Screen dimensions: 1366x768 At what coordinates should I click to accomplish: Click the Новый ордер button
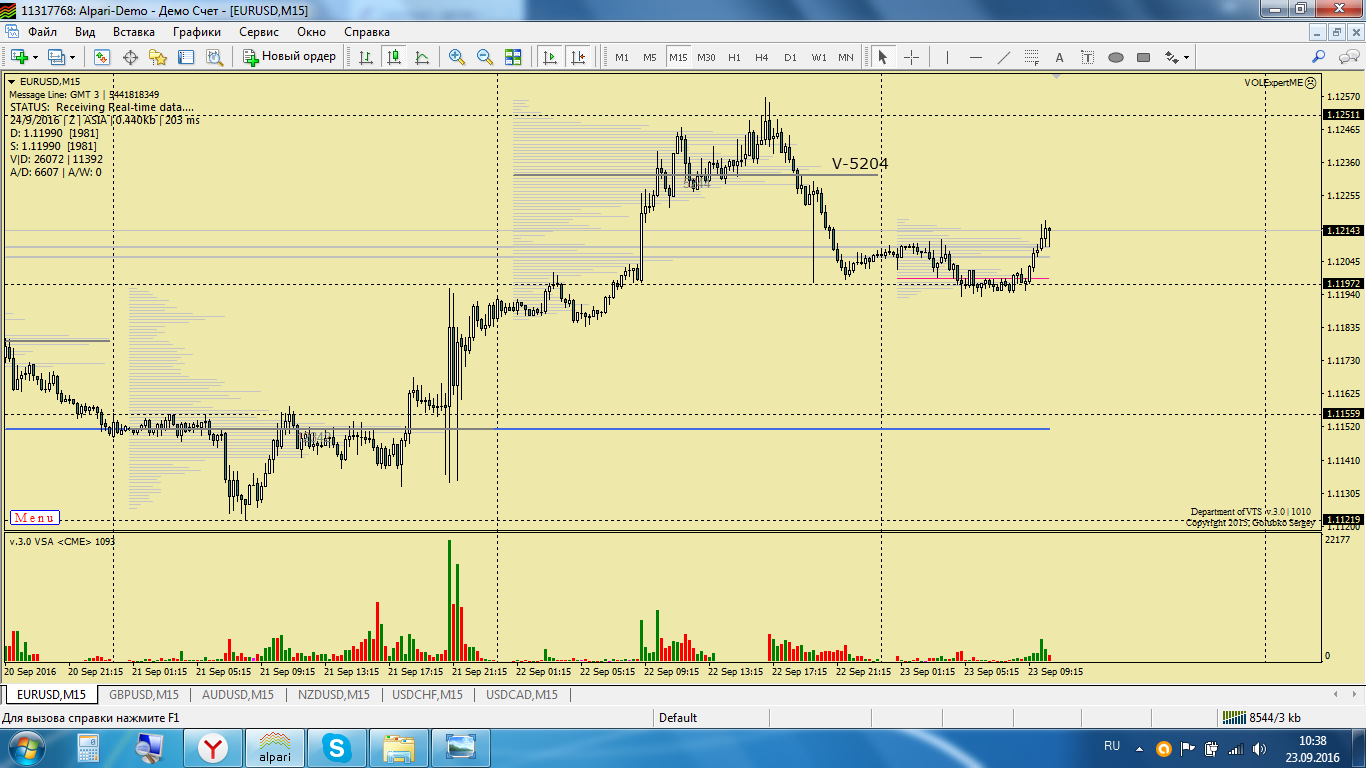click(290, 57)
